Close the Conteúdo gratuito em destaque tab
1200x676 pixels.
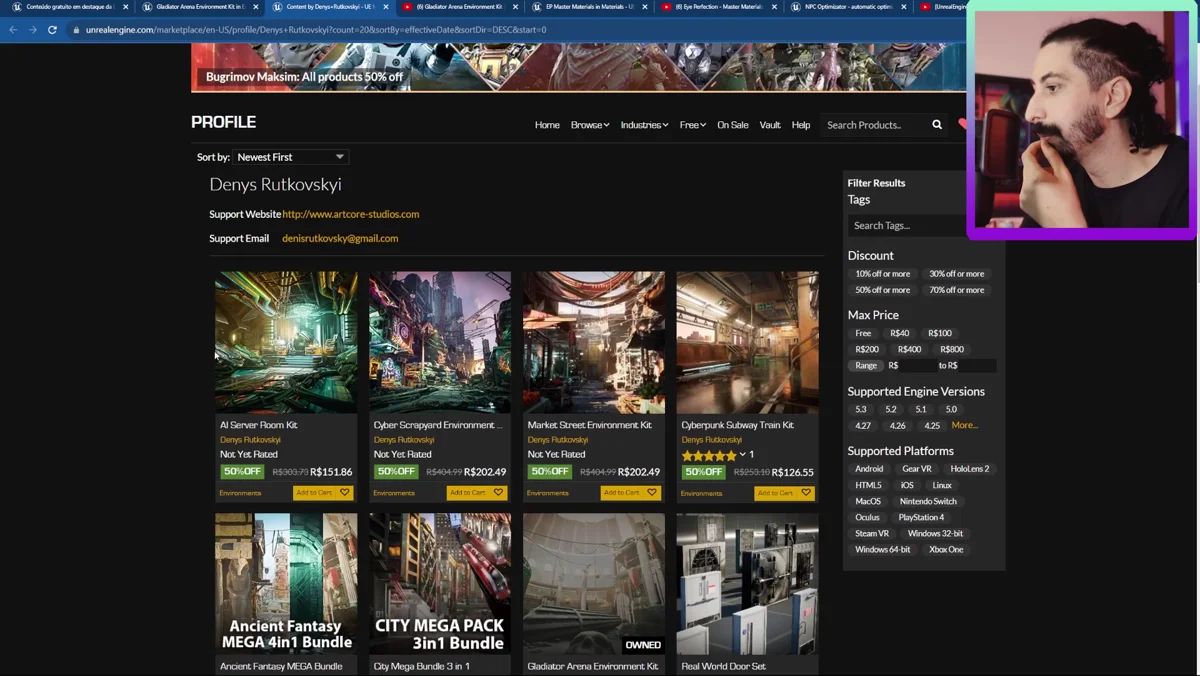125,7
